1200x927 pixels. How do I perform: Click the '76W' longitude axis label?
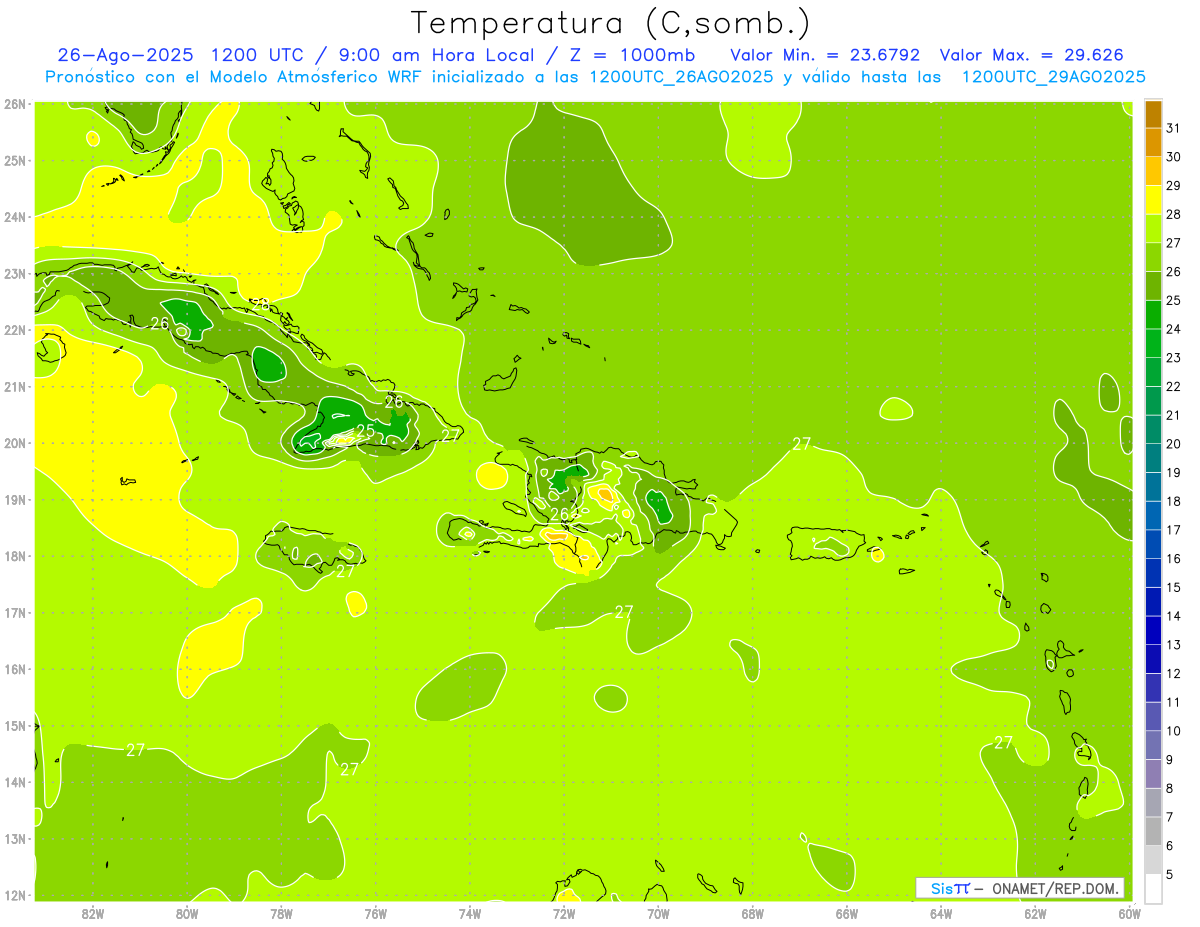tap(376, 913)
